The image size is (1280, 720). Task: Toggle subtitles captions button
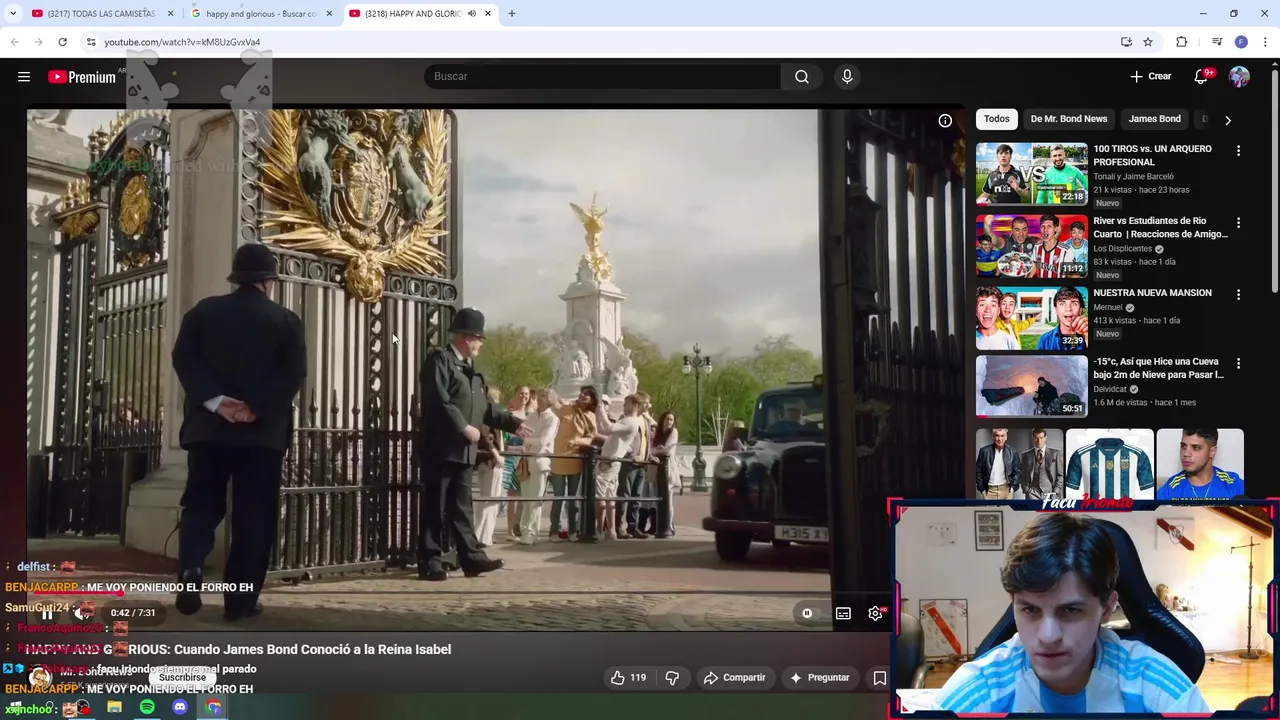click(843, 613)
